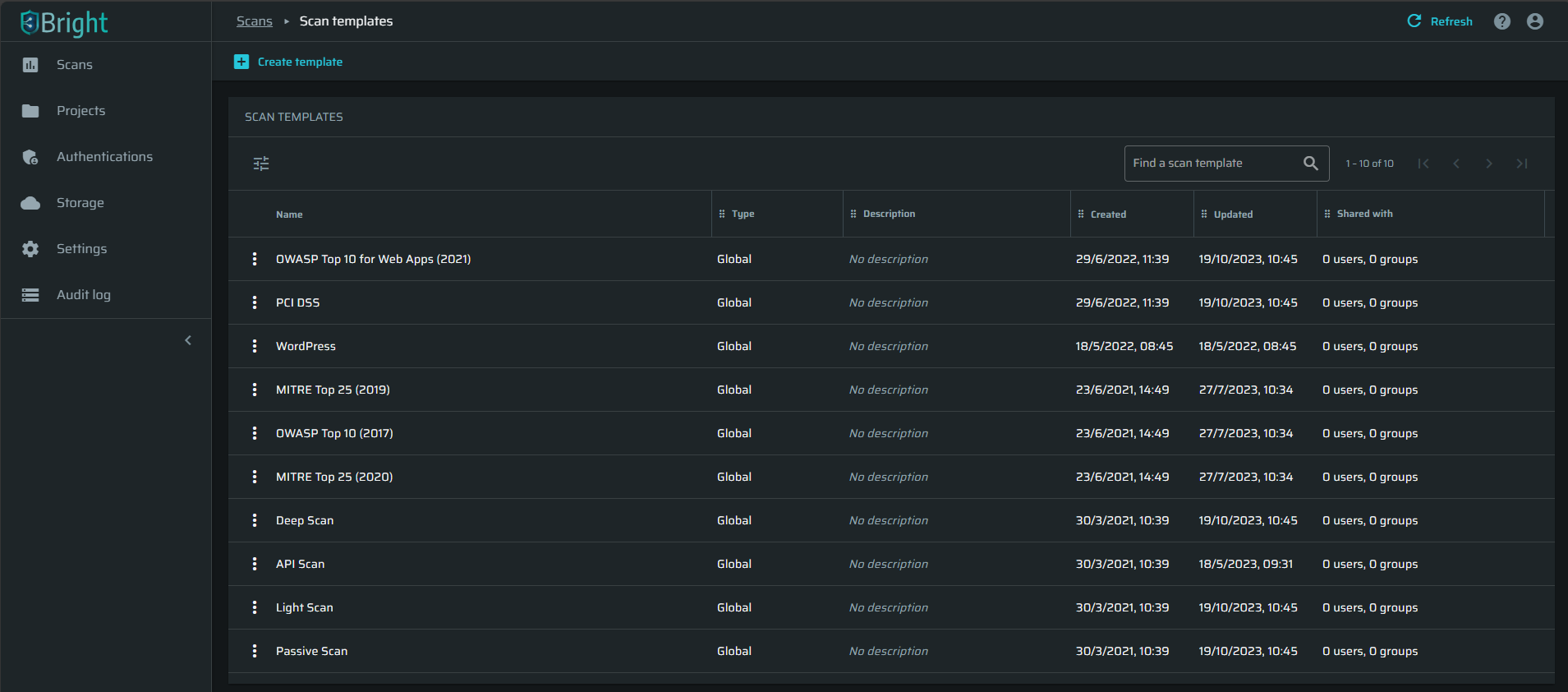Open Settings in the sidebar
This screenshot has width=1568, height=692.
[105, 249]
